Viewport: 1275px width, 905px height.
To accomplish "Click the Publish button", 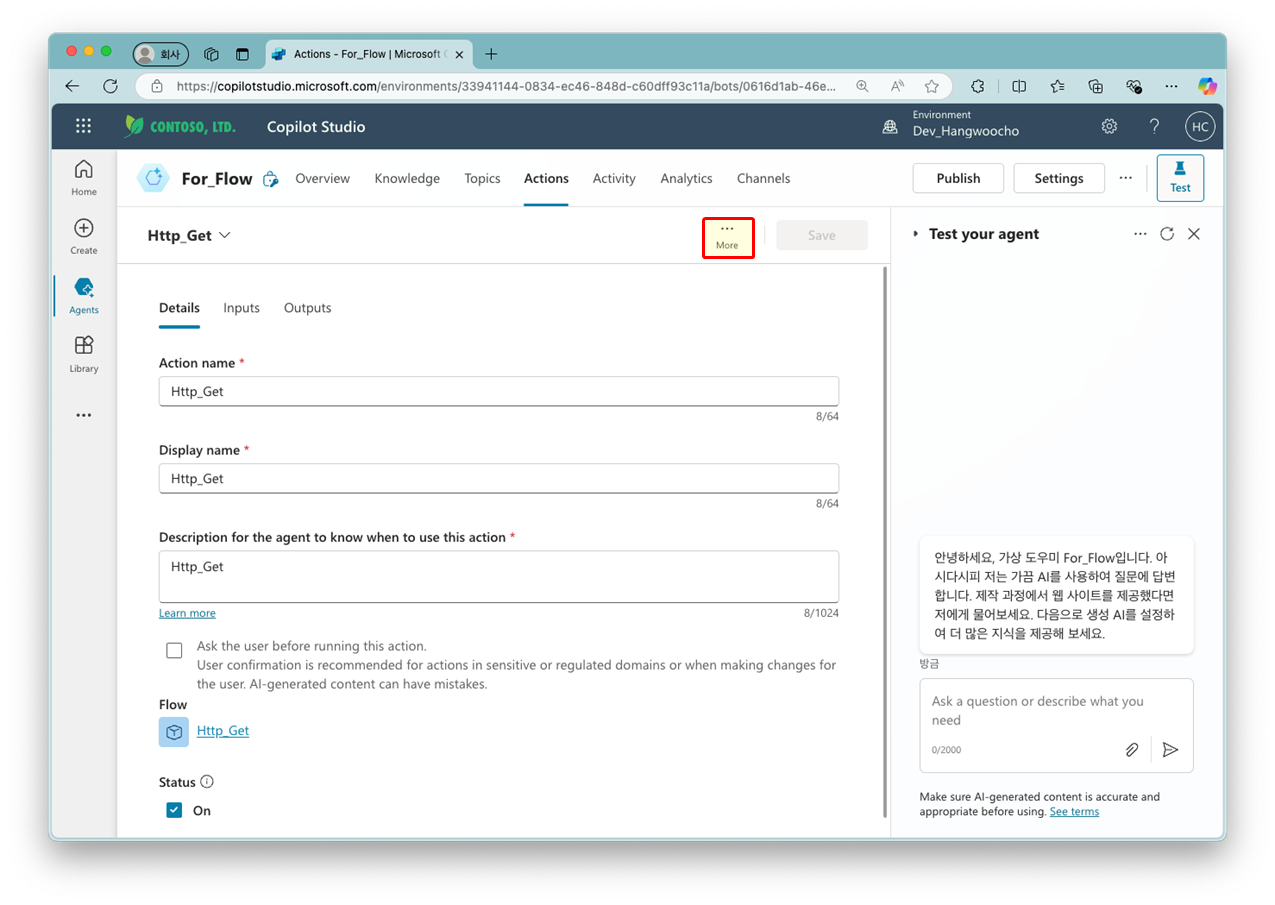I will pos(958,178).
